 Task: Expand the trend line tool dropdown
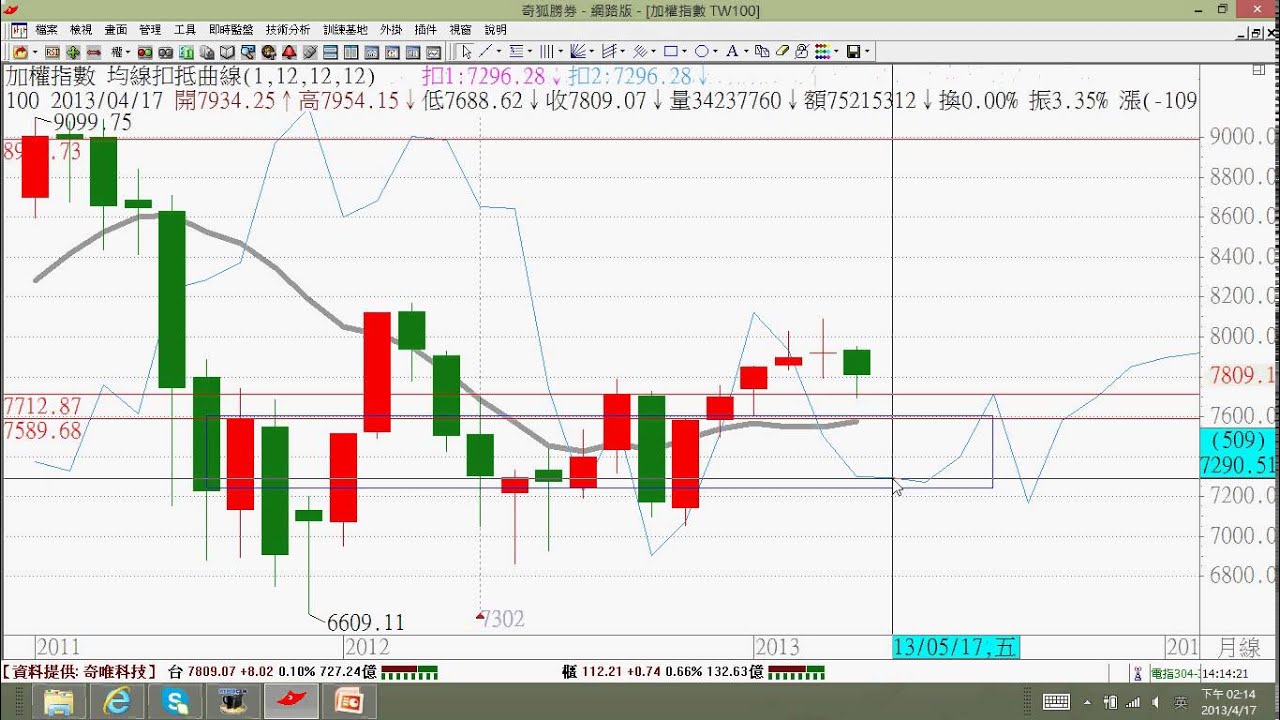point(498,51)
